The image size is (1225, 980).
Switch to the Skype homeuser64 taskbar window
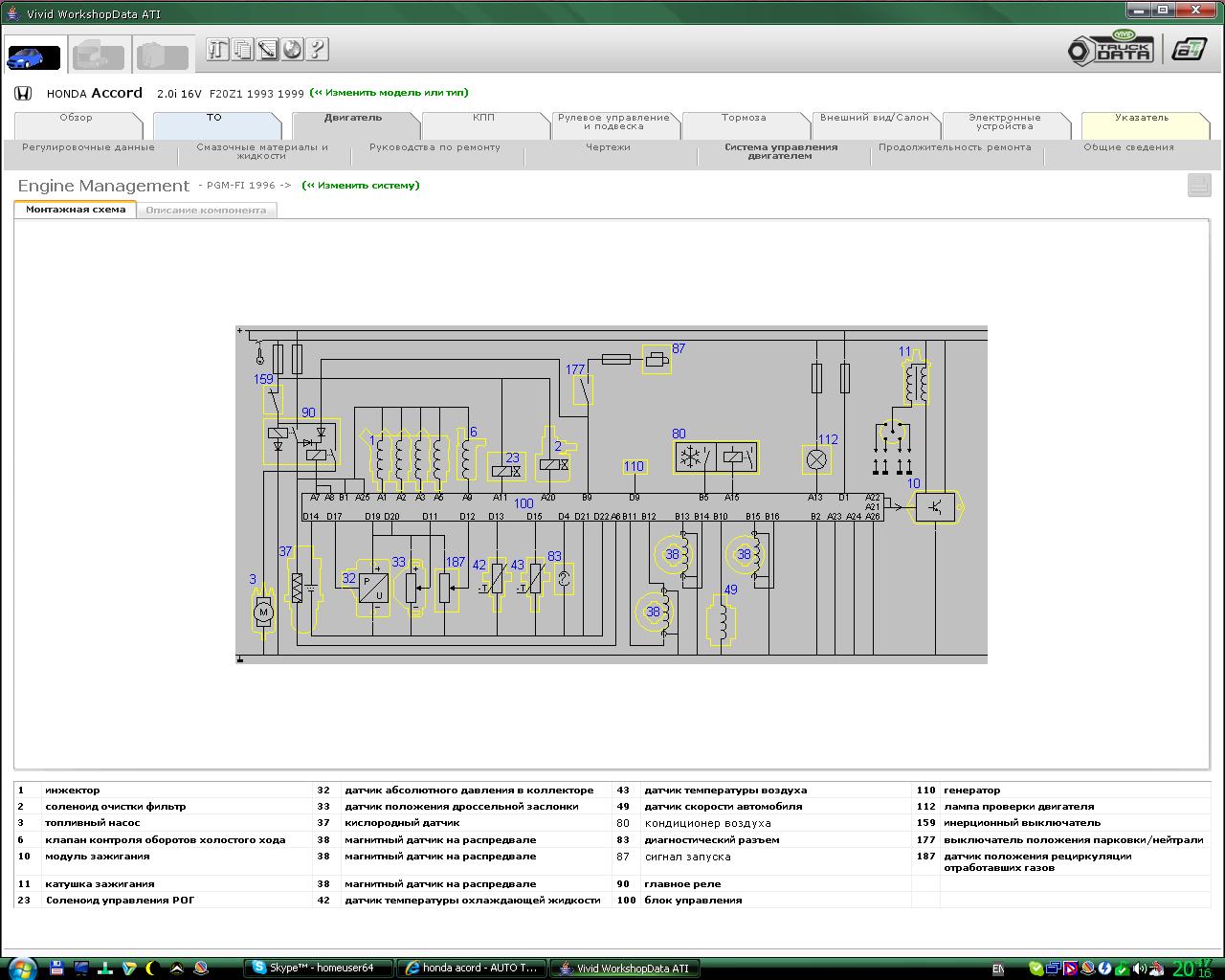[319, 969]
